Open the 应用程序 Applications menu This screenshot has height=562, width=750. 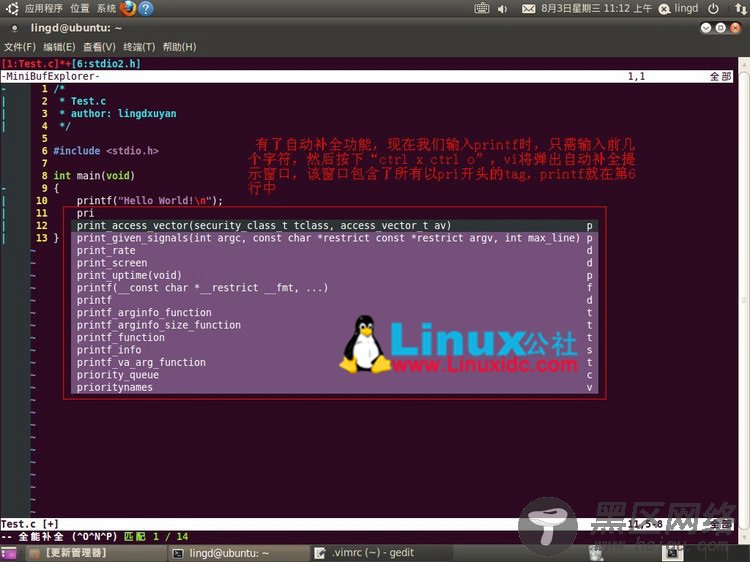point(44,9)
